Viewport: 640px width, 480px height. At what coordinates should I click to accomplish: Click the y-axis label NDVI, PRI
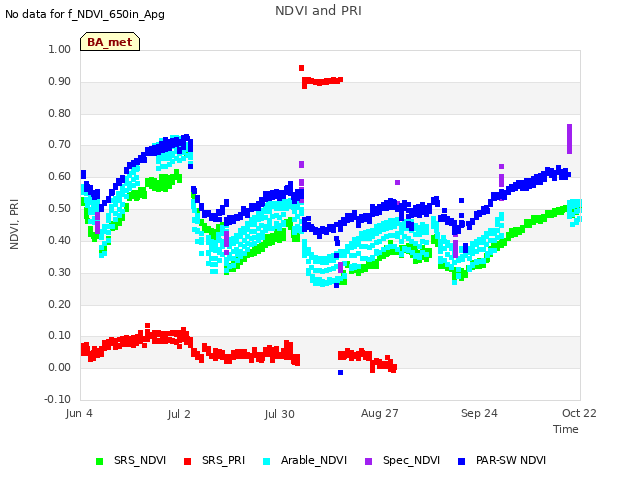pyautogui.click(x=14, y=224)
